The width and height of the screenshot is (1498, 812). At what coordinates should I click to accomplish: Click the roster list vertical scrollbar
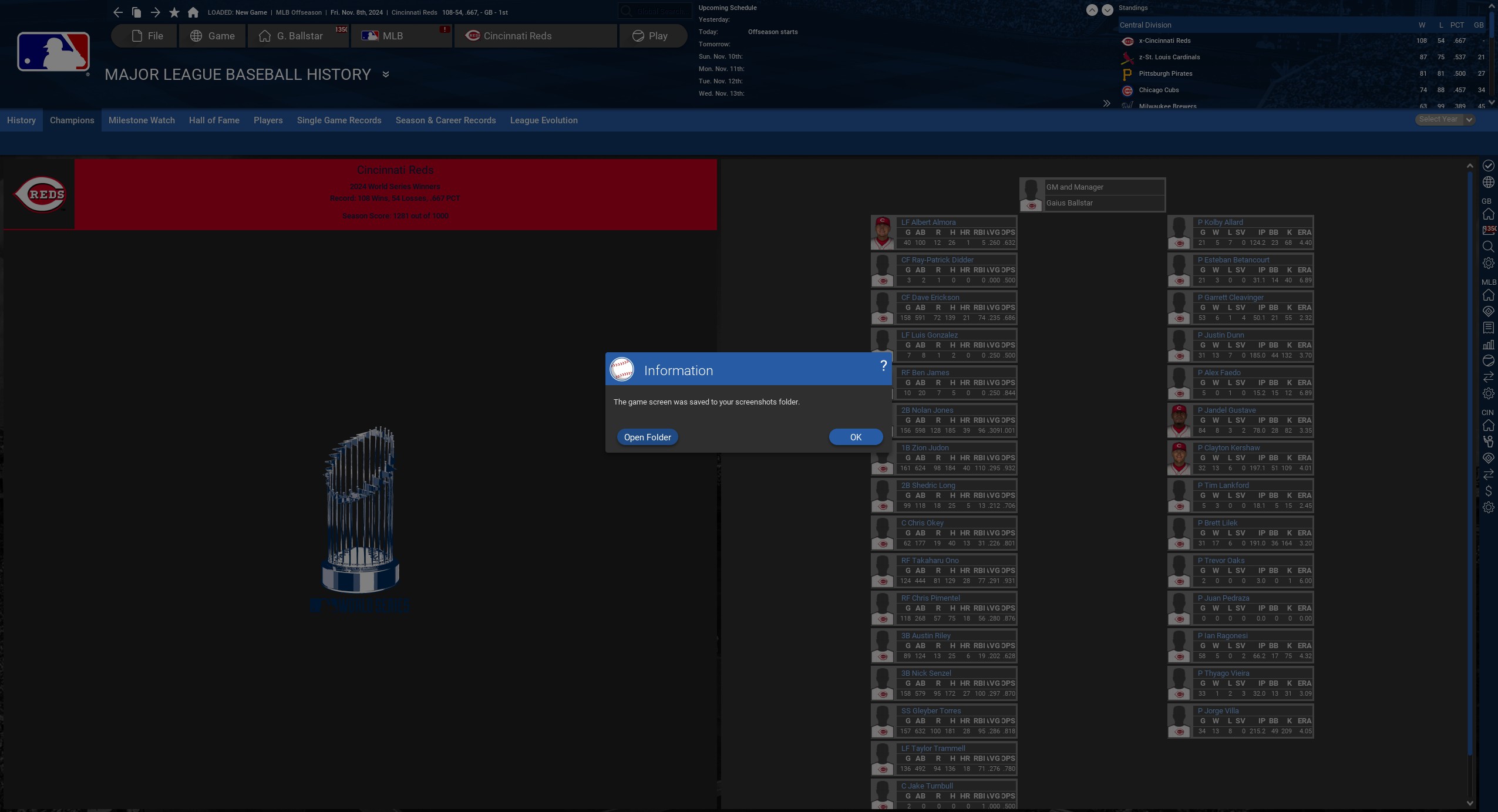pyautogui.click(x=1470, y=458)
